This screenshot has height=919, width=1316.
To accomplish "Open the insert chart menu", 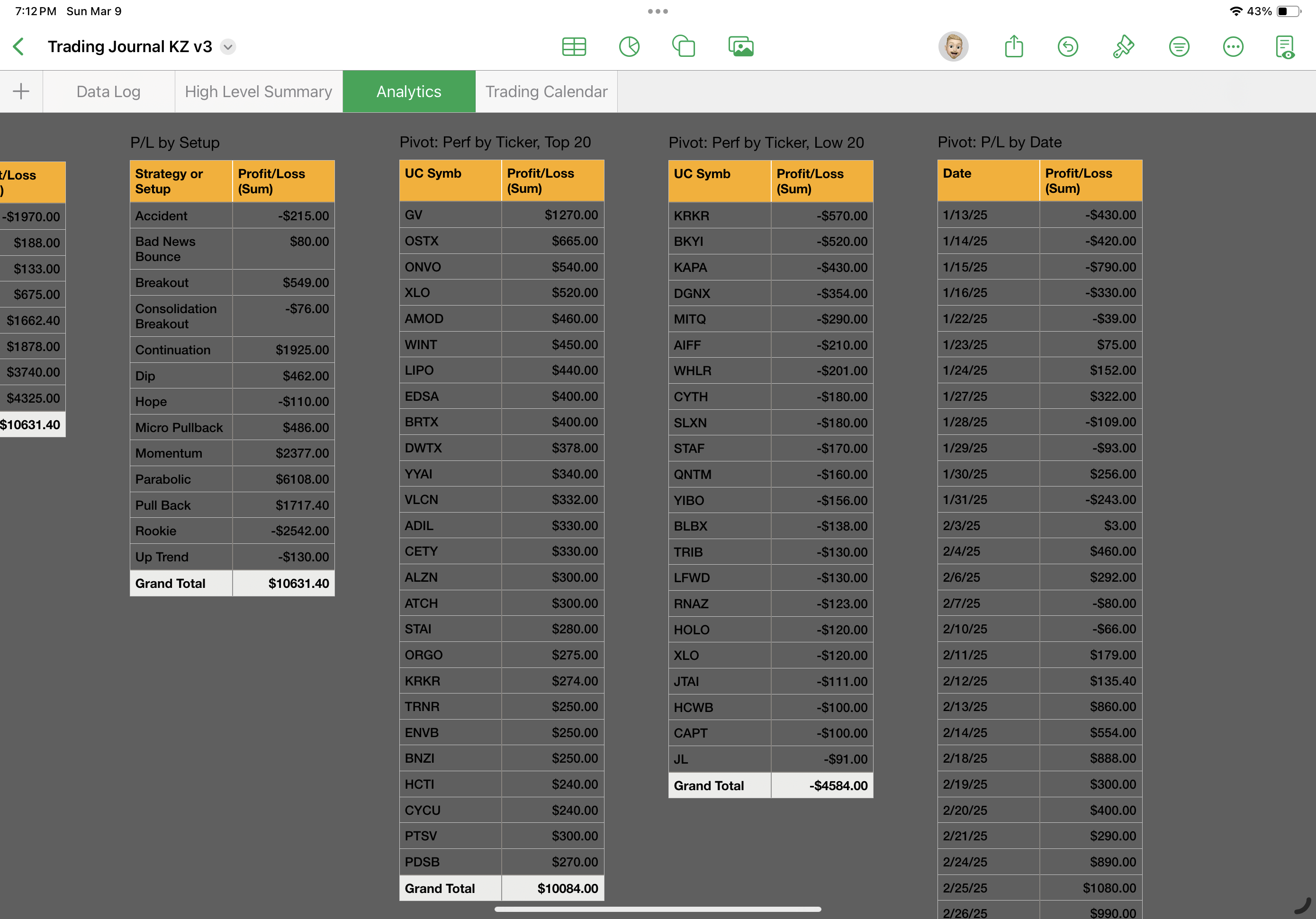I will pyautogui.click(x=629, y=46).
